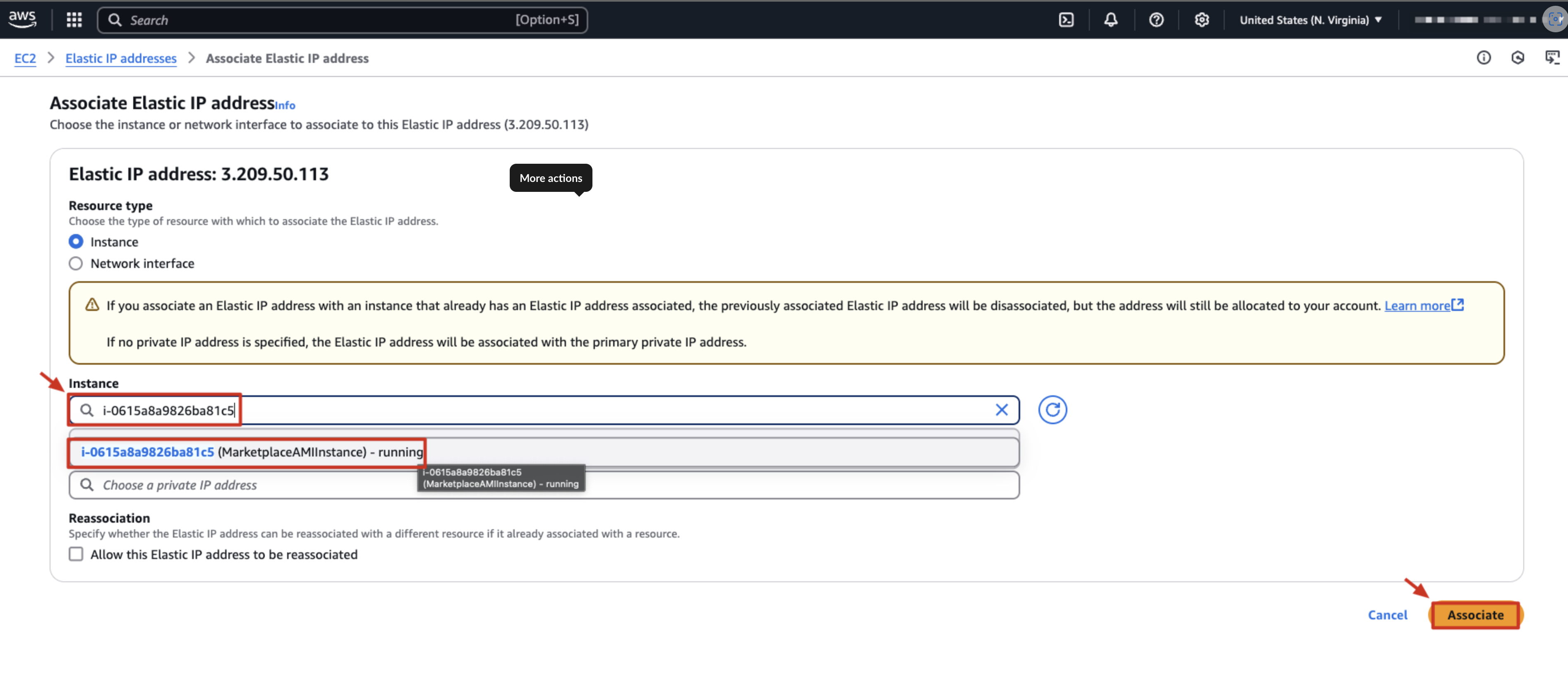This screenshot has height=693, width=1568.
Task: Click the AWS logo home icon
Action: (x=22, y=19)
